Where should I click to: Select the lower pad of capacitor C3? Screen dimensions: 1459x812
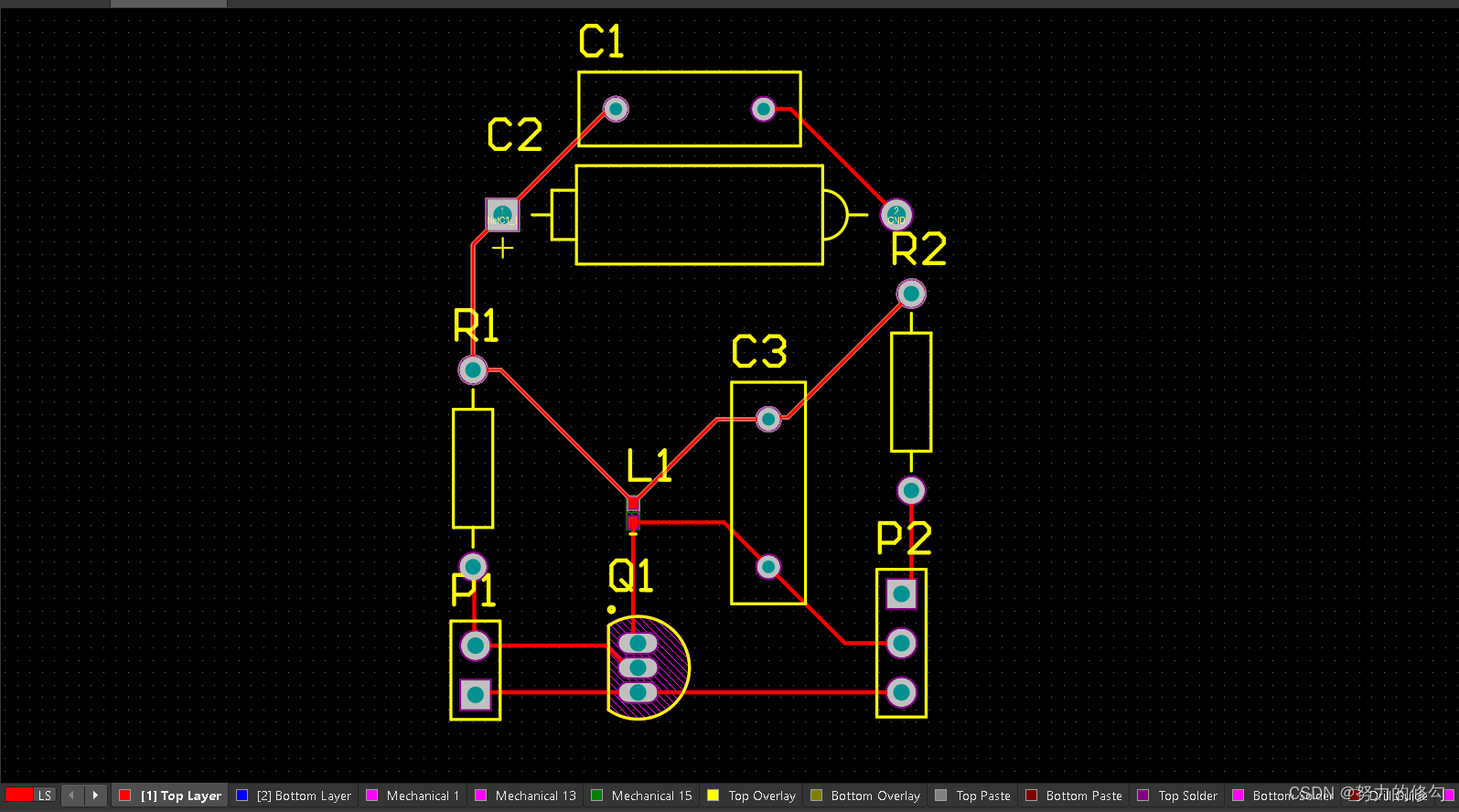tap(768, 567)
